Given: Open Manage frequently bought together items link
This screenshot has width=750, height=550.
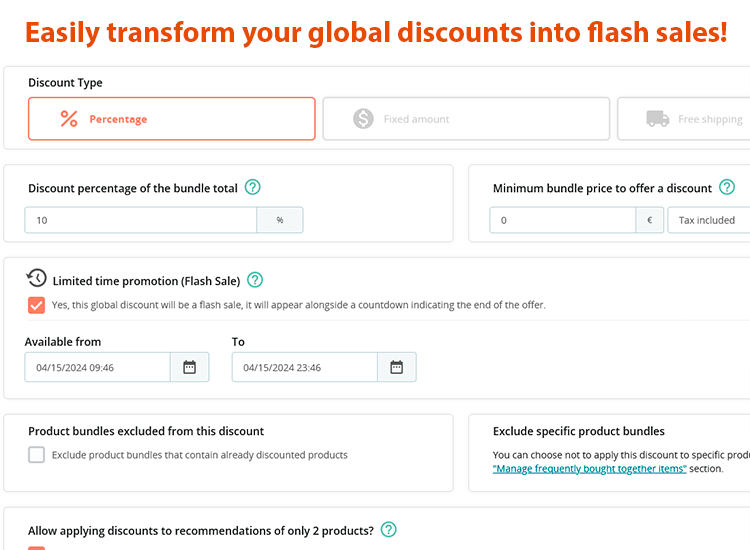Looking at the screenshot, I should coord(589,468).
